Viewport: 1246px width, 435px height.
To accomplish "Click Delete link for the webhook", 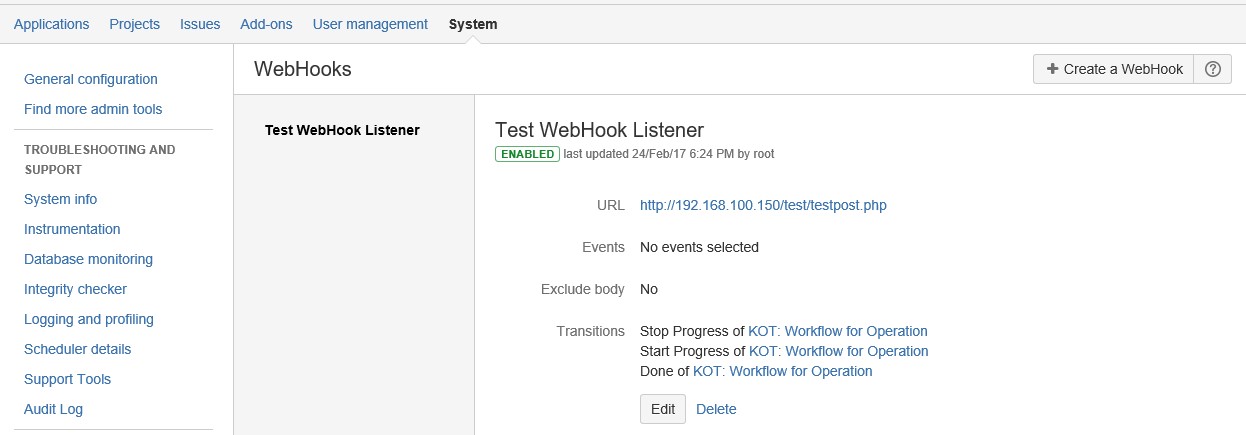I will [716, 409].
